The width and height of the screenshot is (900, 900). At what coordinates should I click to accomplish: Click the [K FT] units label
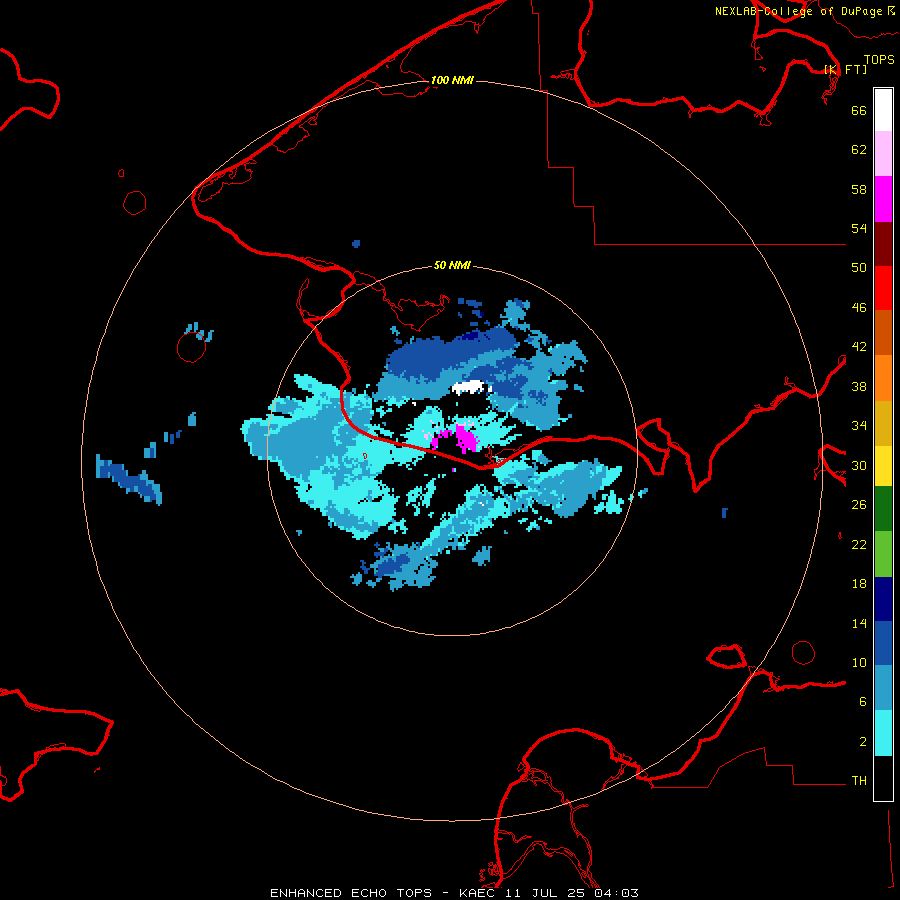[845, 69]
